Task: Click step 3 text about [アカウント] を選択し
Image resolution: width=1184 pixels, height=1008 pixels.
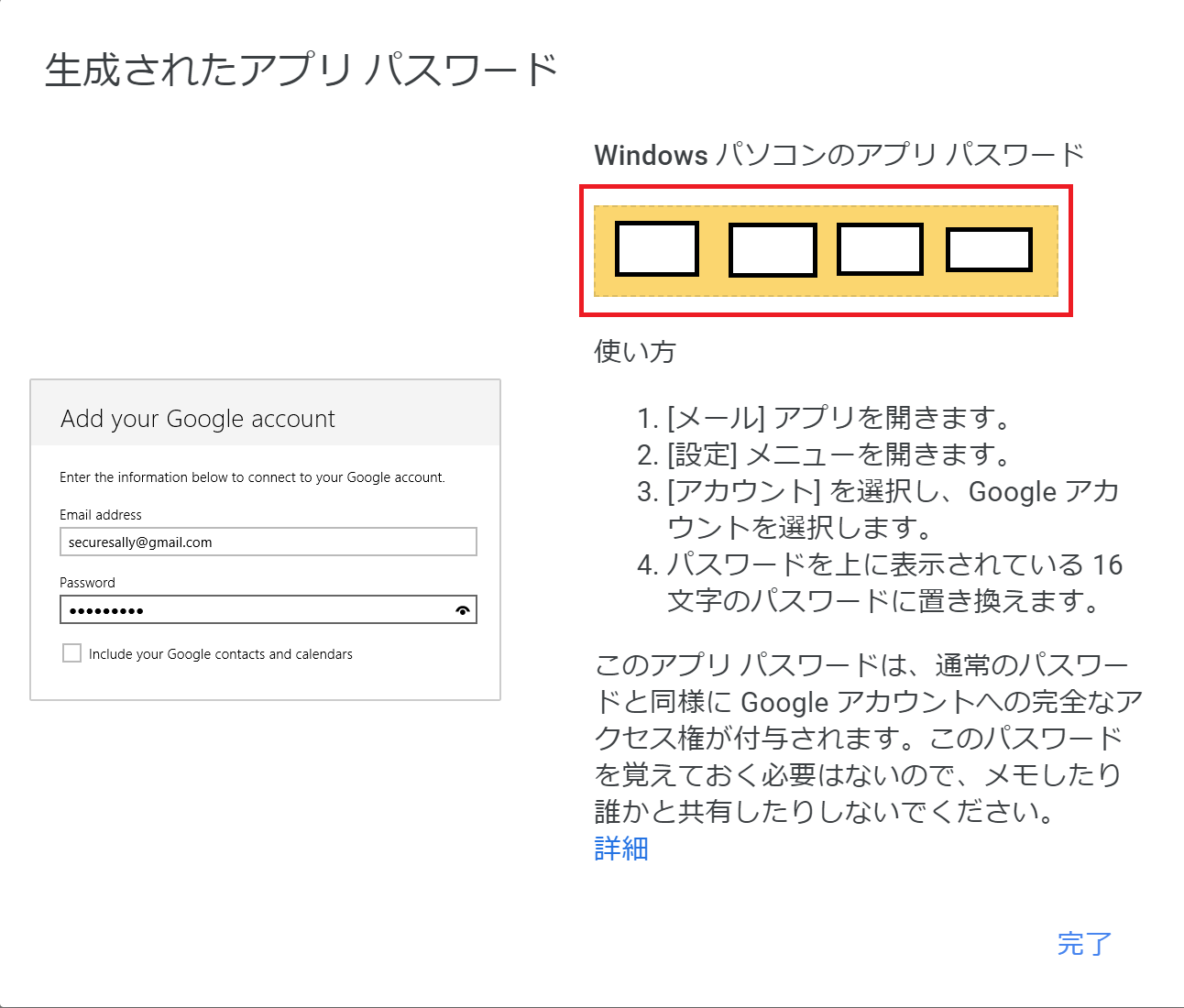Action: tap(893, 509)
